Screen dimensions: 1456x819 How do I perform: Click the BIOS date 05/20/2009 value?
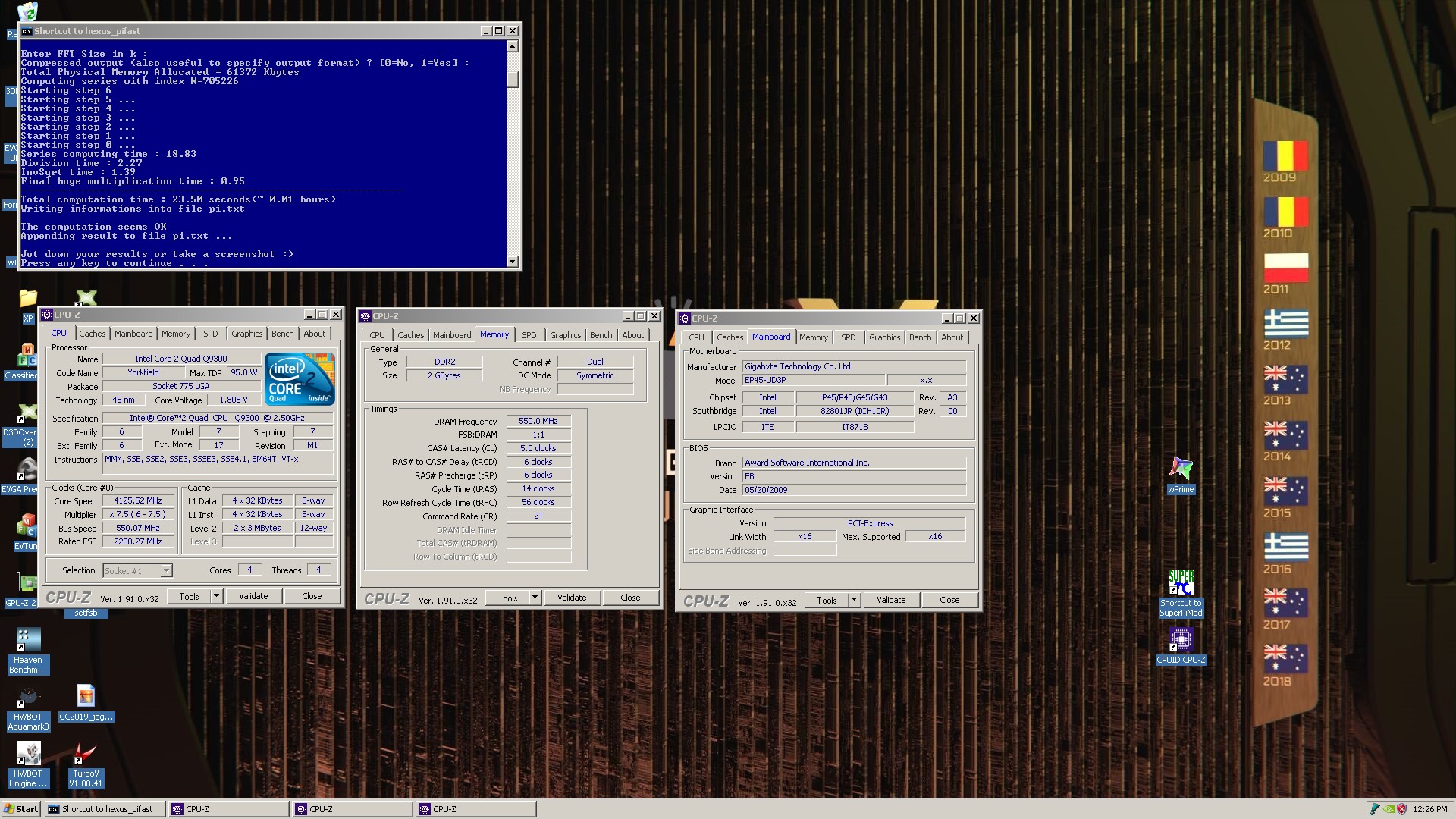pos(854,490)
